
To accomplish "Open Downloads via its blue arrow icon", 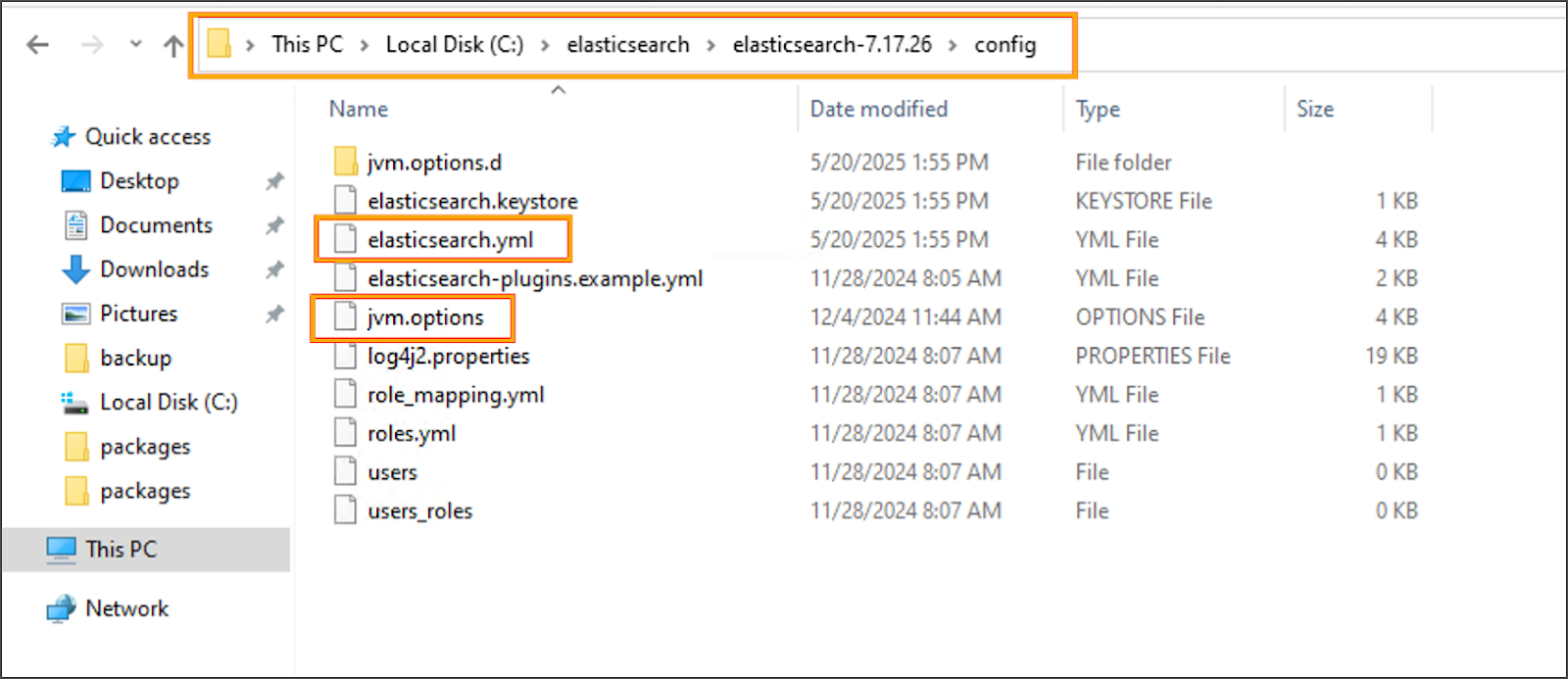I will [75, 269].
